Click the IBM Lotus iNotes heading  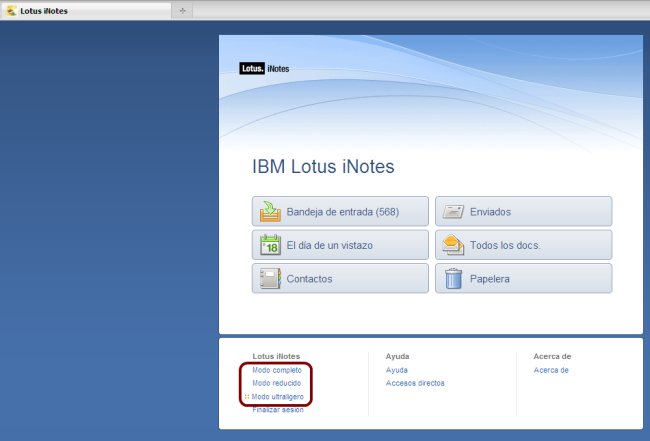[323, 167]
